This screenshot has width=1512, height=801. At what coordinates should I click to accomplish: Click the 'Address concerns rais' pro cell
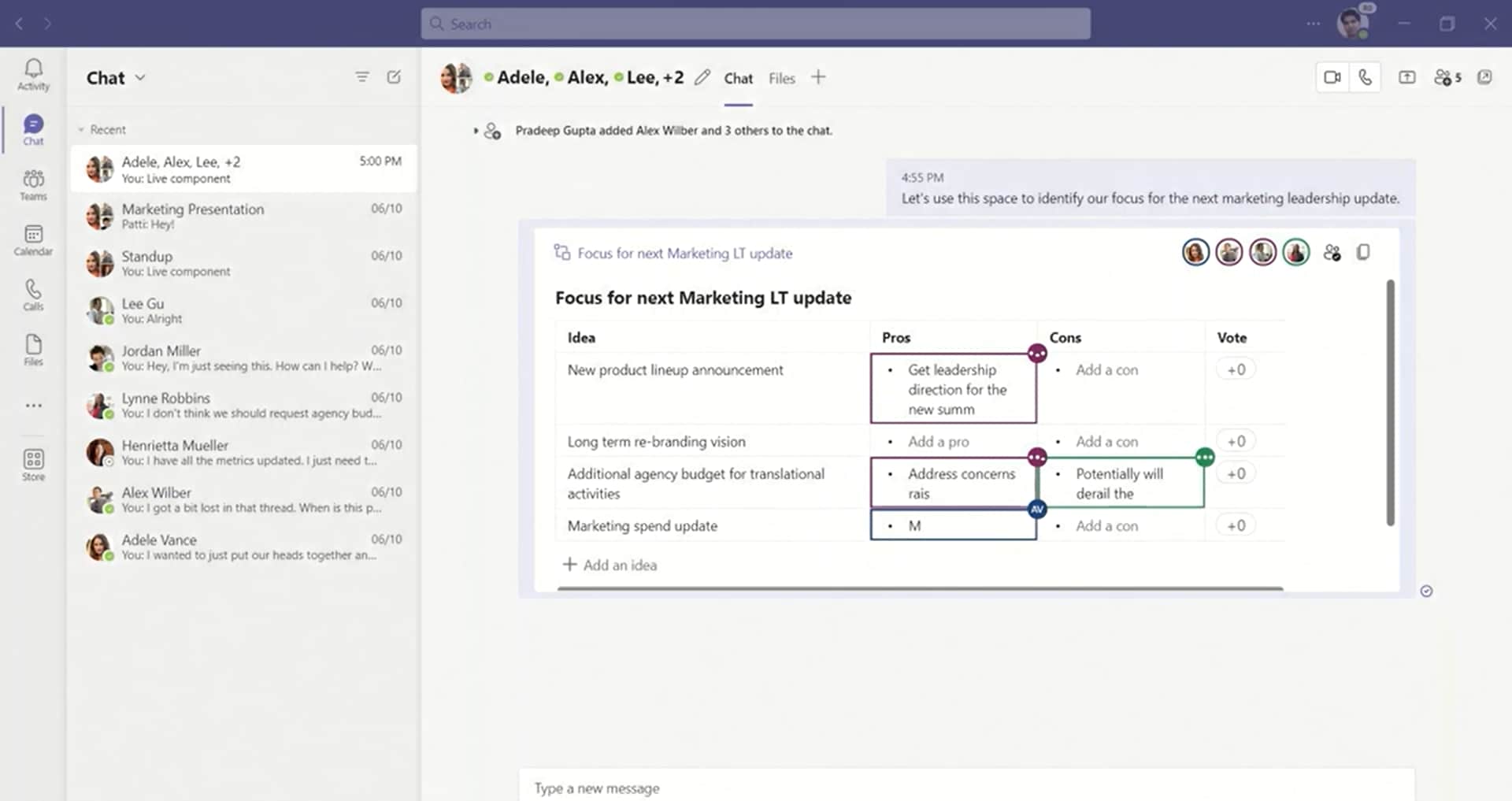tap(953, 483)
